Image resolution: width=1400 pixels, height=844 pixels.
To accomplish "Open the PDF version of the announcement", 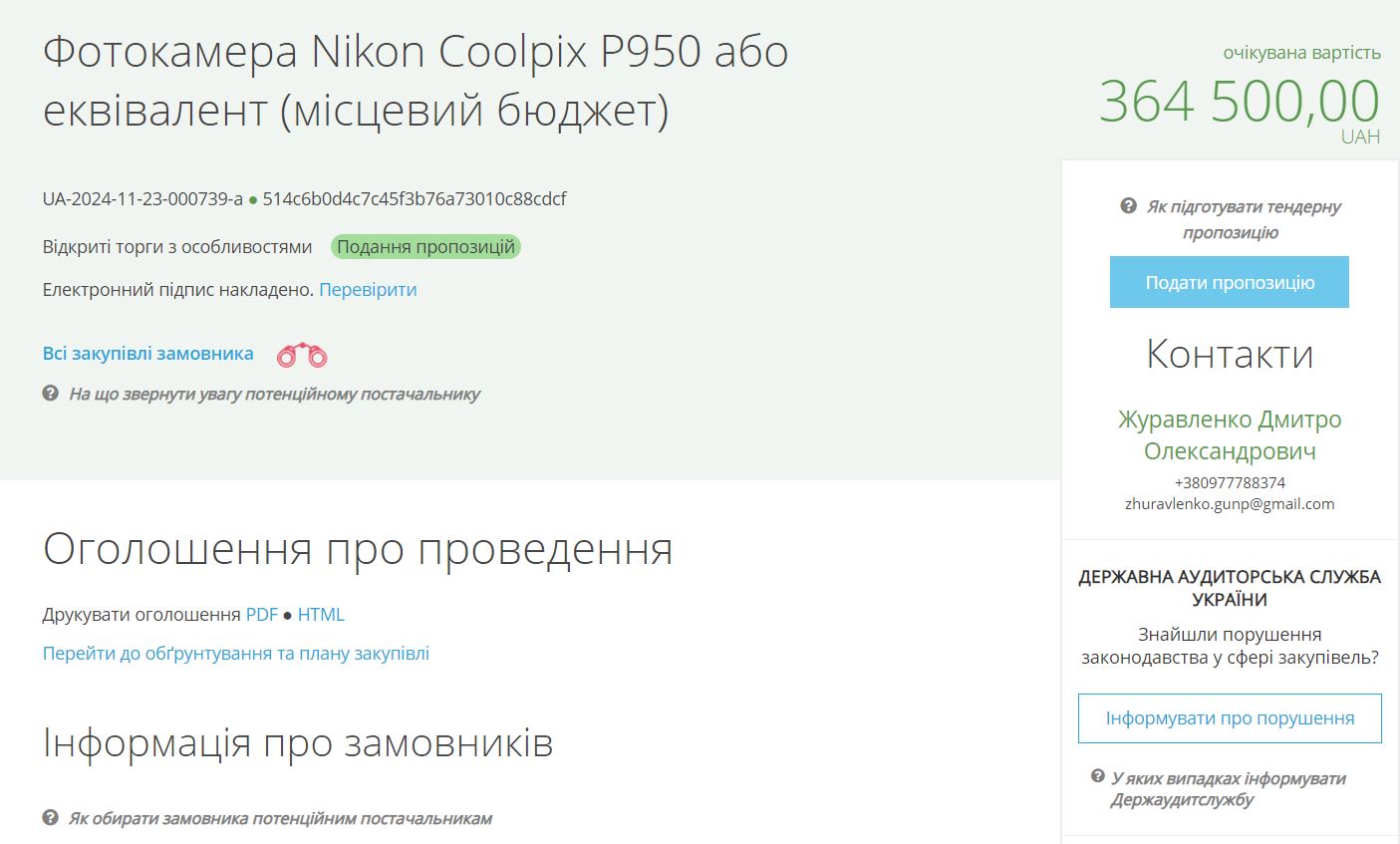I will coord(262,615).
